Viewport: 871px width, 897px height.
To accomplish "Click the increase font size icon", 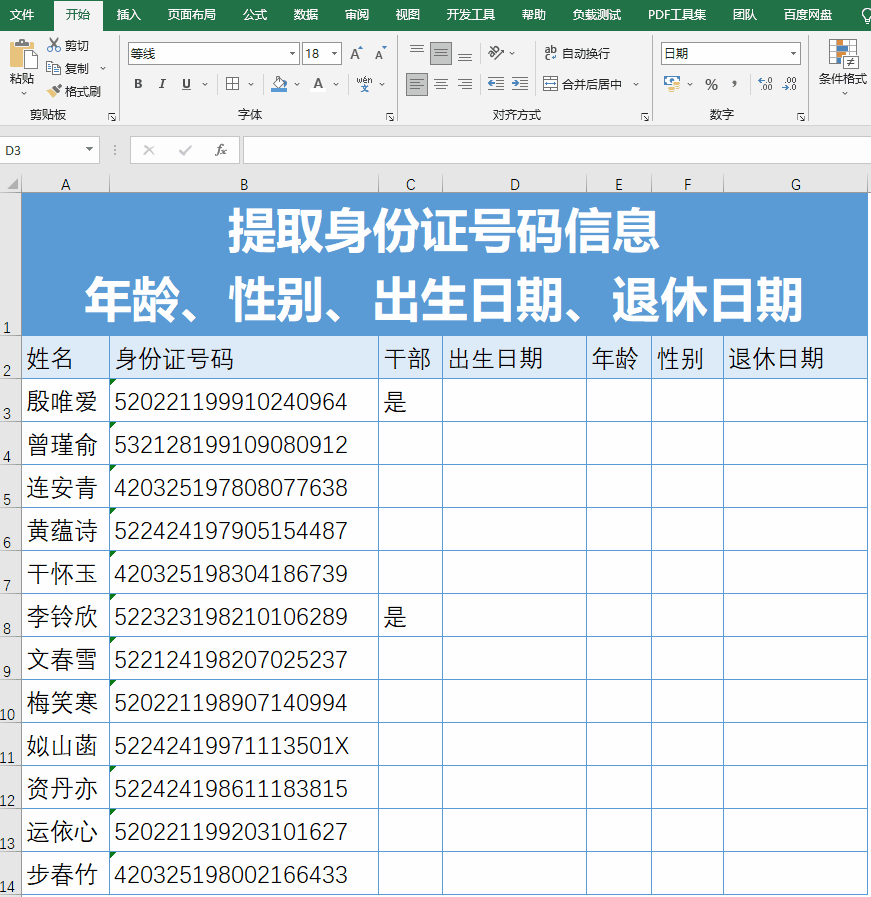I will (x=356, y=54).
